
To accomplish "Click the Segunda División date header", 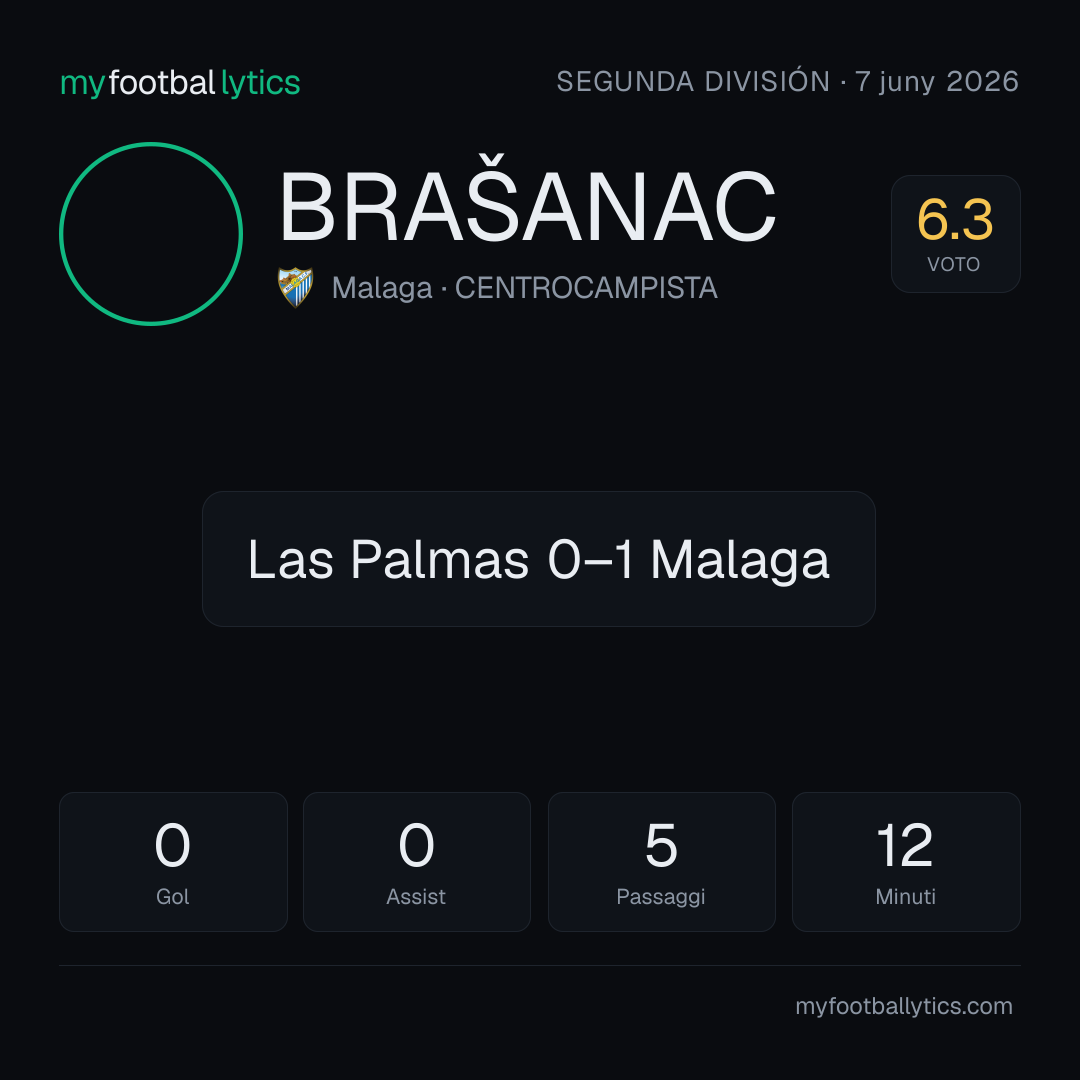I will [x=787, y=82].
